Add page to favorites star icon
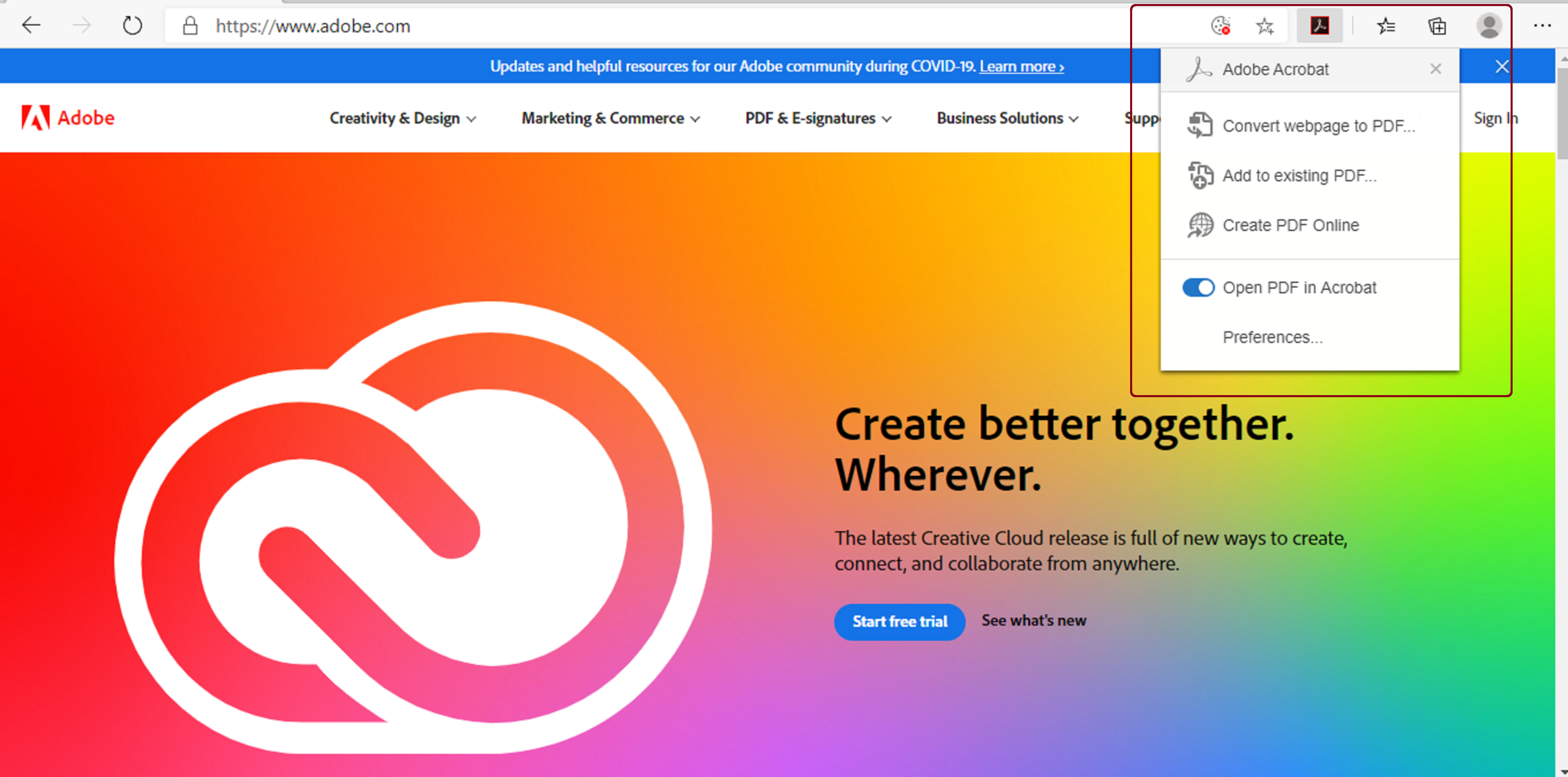1568x777 pixels. click(1265, 26)
